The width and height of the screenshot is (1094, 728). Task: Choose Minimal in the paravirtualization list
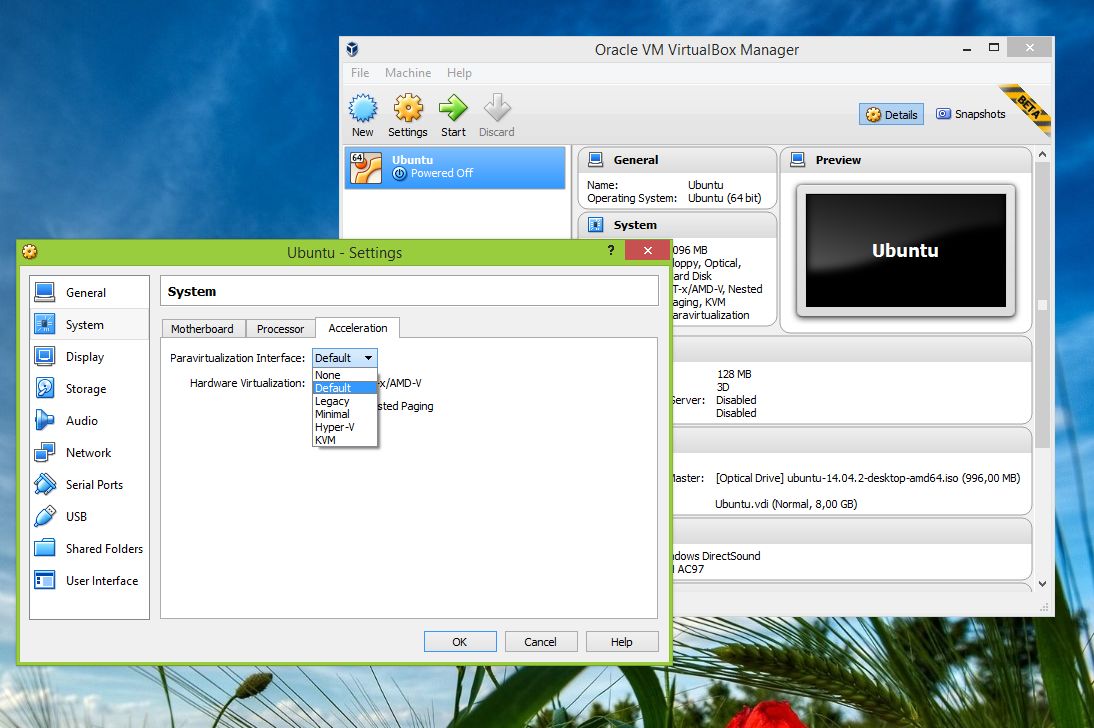tap(345, 414)
